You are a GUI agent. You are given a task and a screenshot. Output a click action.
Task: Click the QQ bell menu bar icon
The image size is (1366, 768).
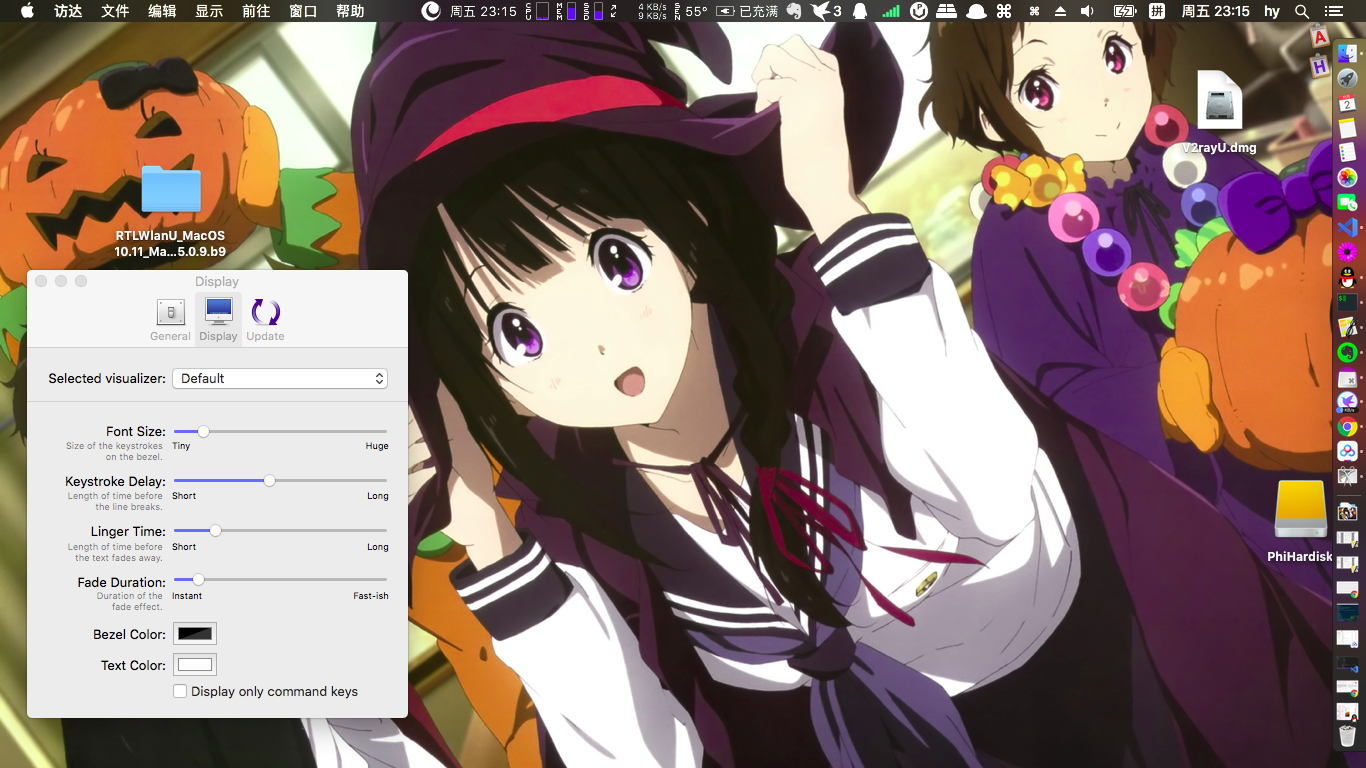(860, 11)
